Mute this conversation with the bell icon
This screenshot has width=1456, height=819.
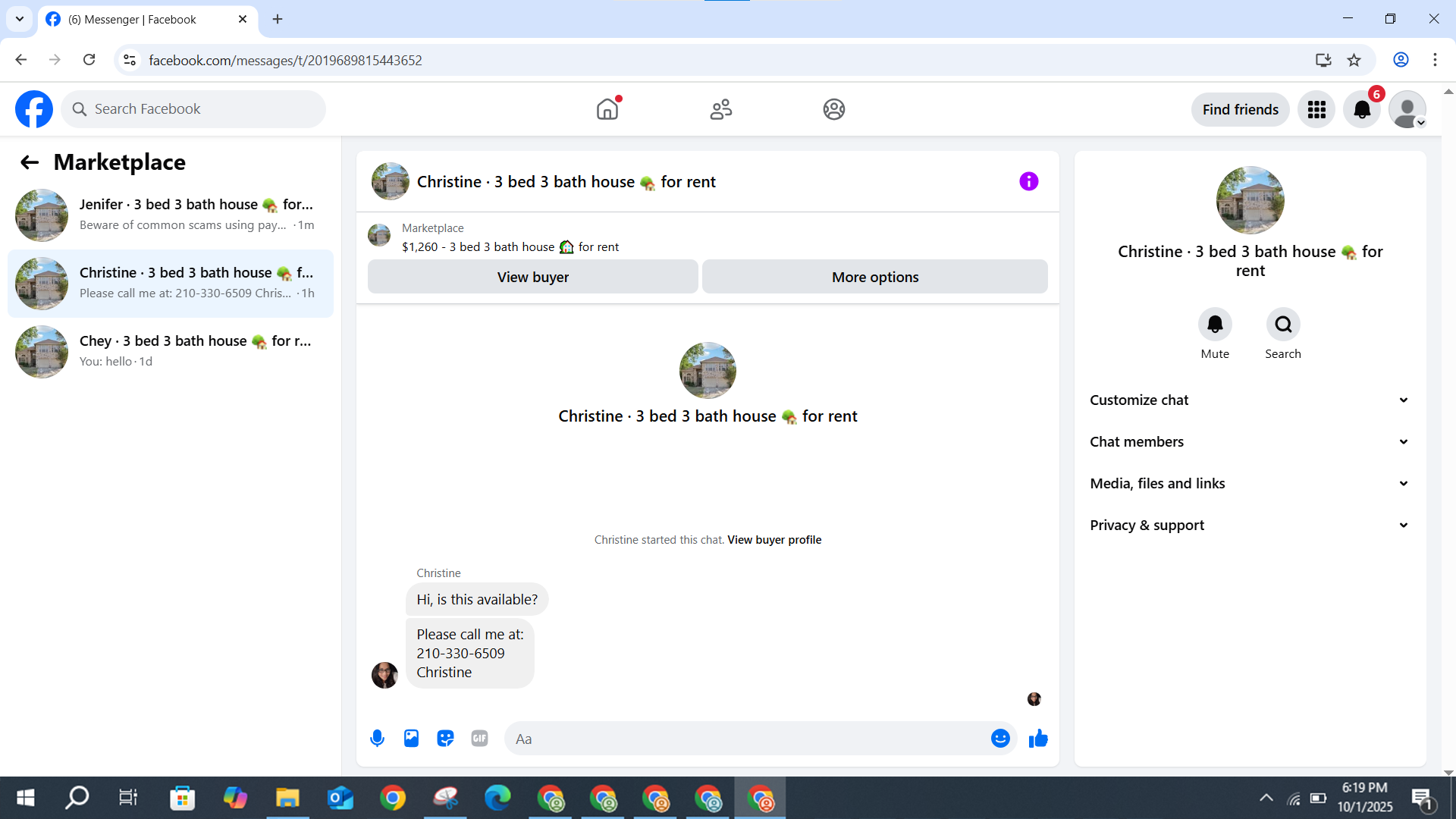[x=1215, y=325]
